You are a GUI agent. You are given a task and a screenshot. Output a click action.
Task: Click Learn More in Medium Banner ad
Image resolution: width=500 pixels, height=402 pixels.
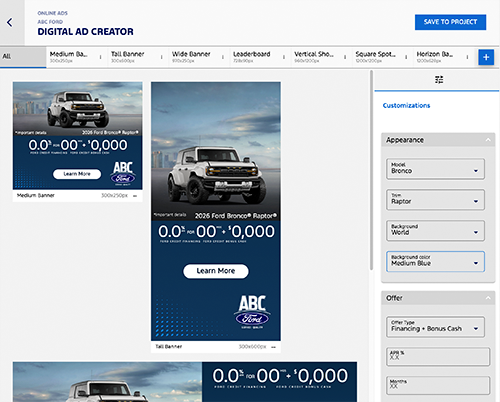[77, 174]
